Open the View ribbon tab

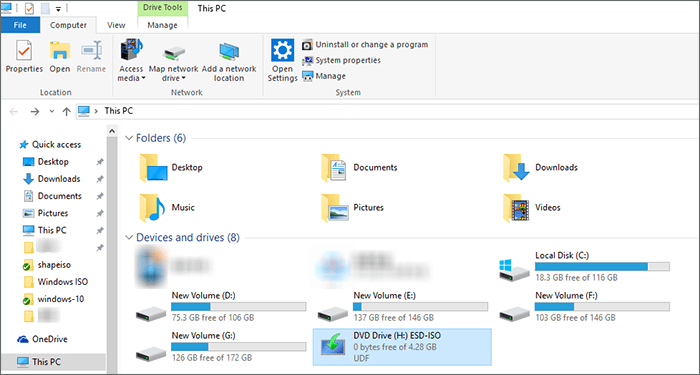116,25
